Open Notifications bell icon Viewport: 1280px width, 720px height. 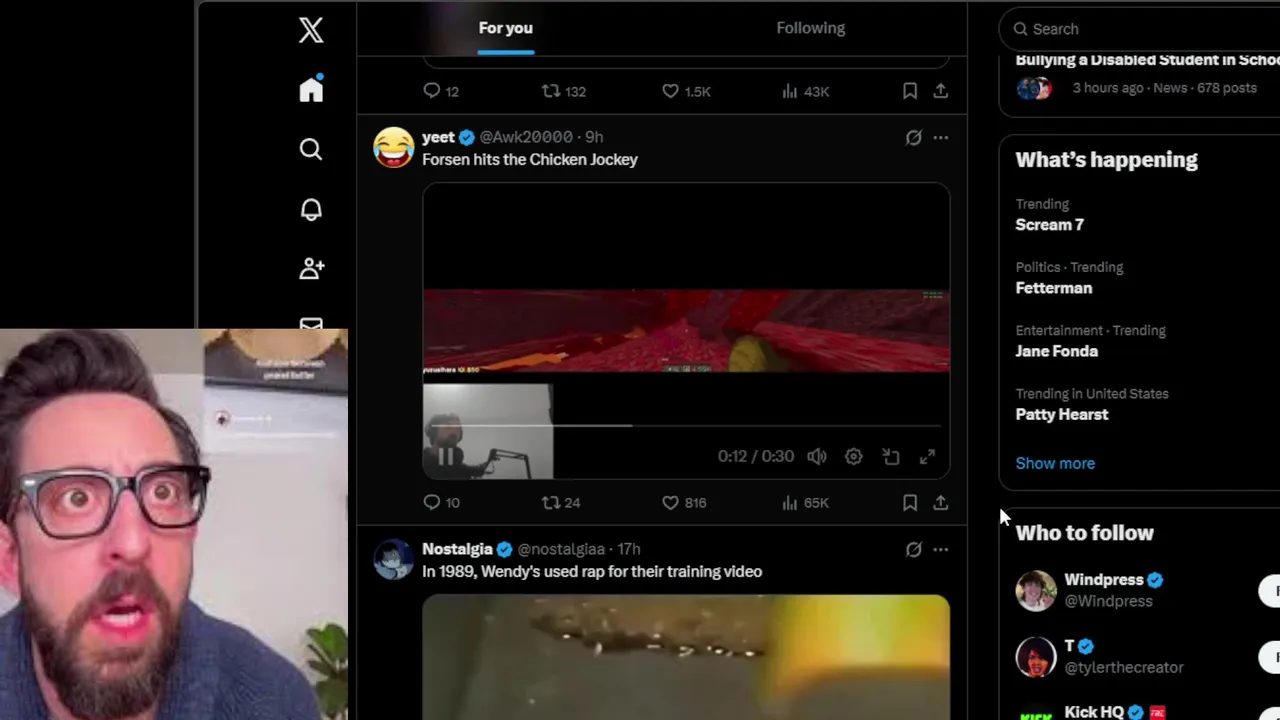[311, 209]
